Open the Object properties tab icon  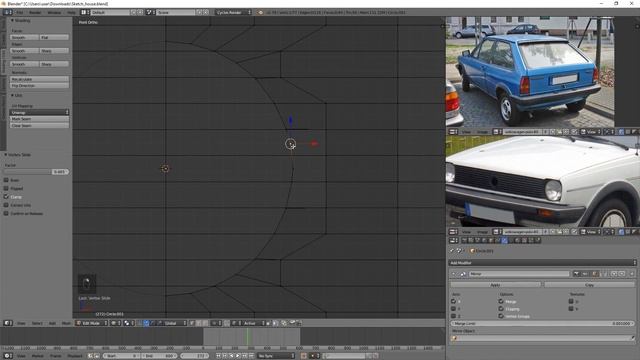pos(490,240)
